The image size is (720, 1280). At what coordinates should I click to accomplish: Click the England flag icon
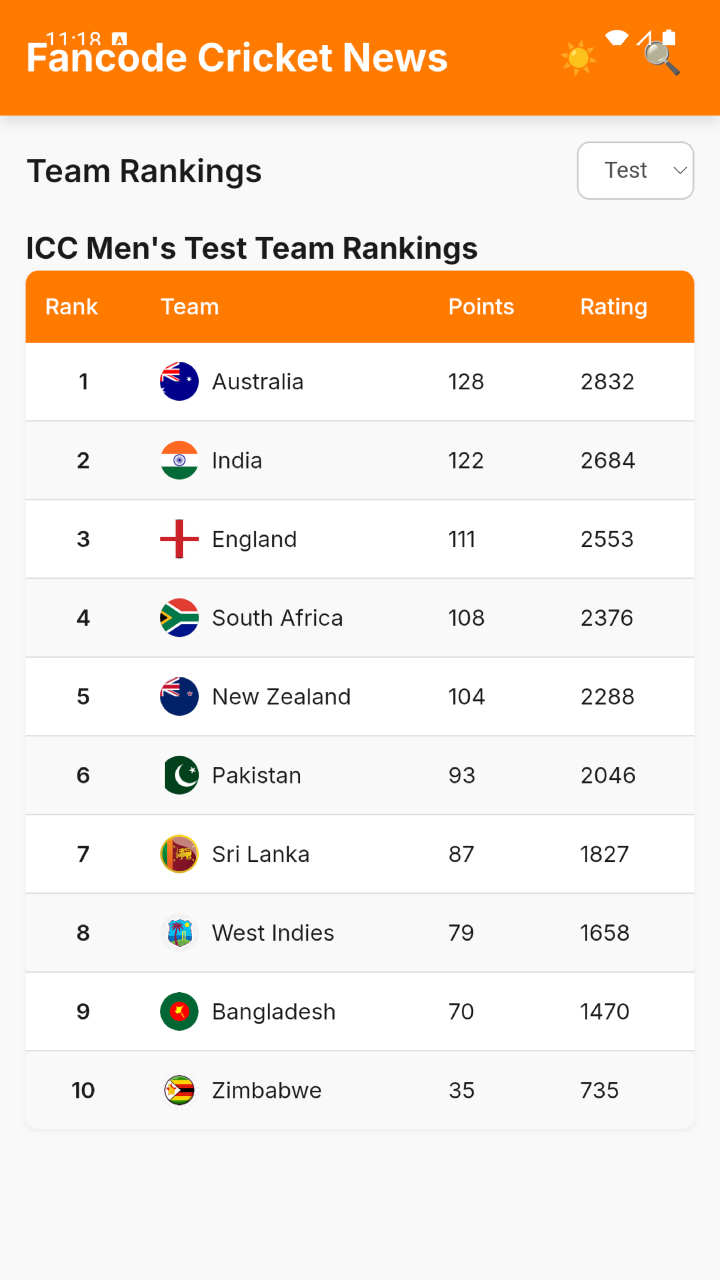180,540
